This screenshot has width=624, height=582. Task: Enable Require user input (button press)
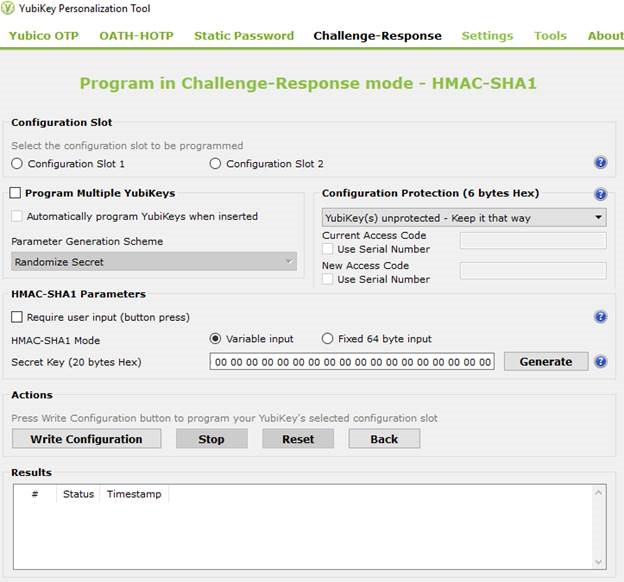17,317
